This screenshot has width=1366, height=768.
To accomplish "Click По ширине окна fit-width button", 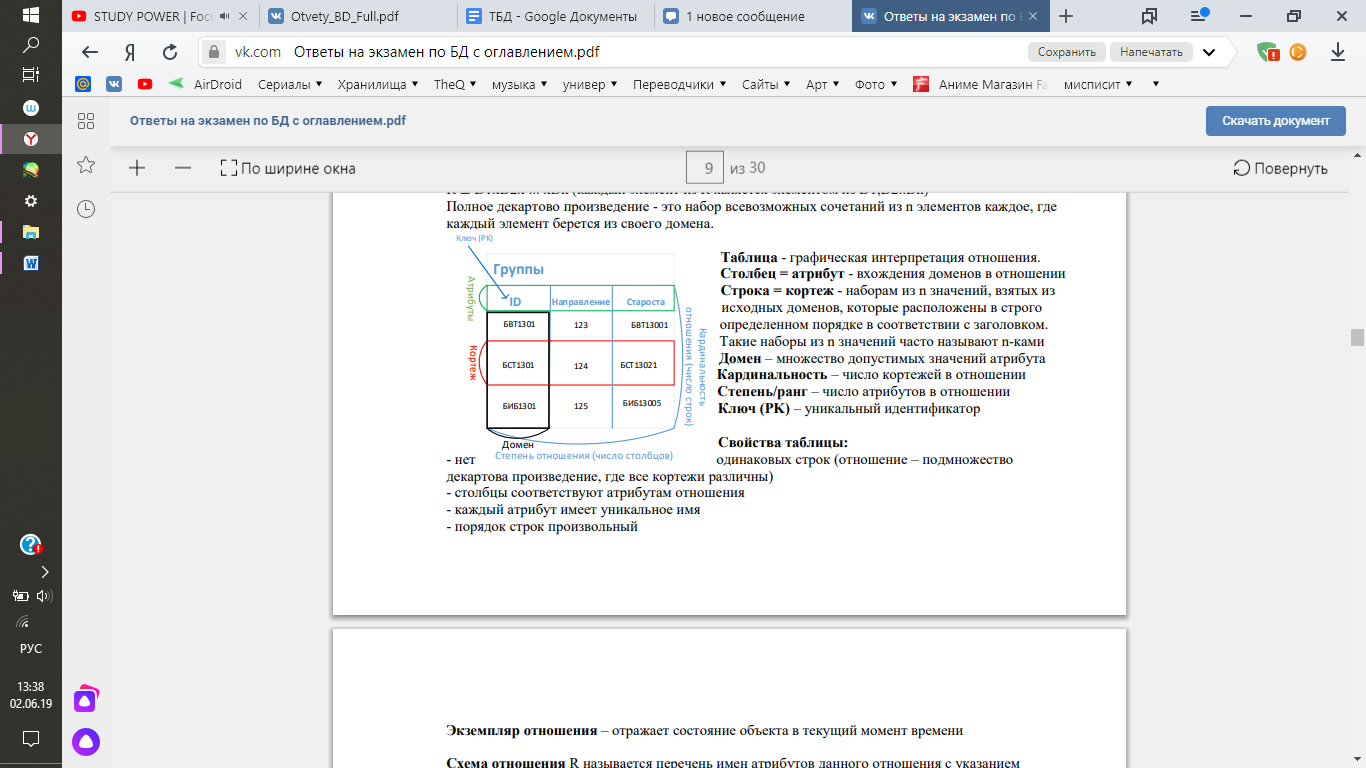I will coord(288,168).
